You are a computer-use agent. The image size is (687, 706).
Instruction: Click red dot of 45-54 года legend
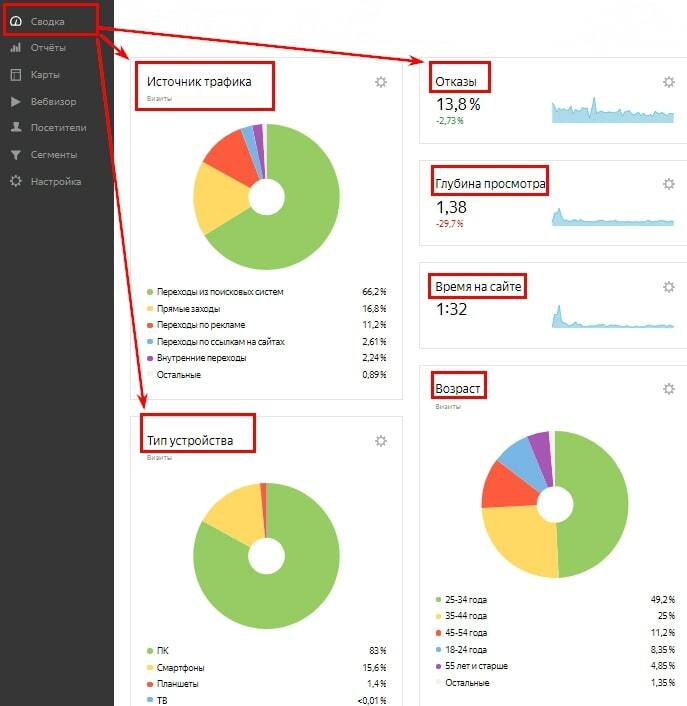438,633
